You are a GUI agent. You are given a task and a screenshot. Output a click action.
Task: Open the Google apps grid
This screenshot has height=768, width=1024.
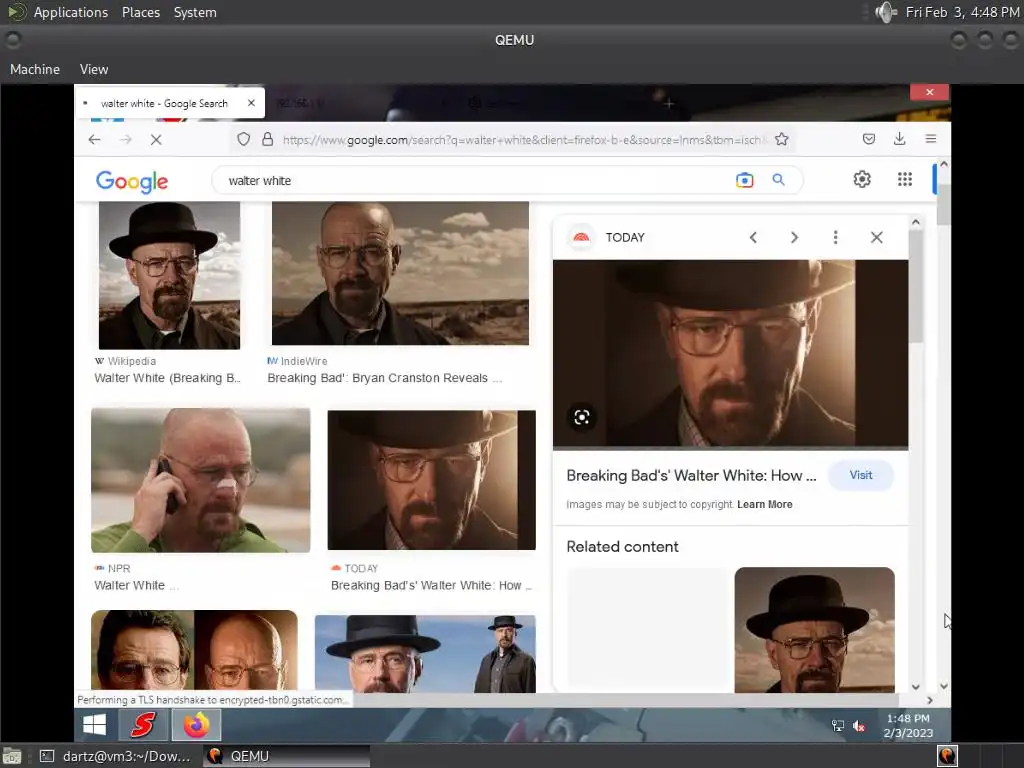(904, 179)
